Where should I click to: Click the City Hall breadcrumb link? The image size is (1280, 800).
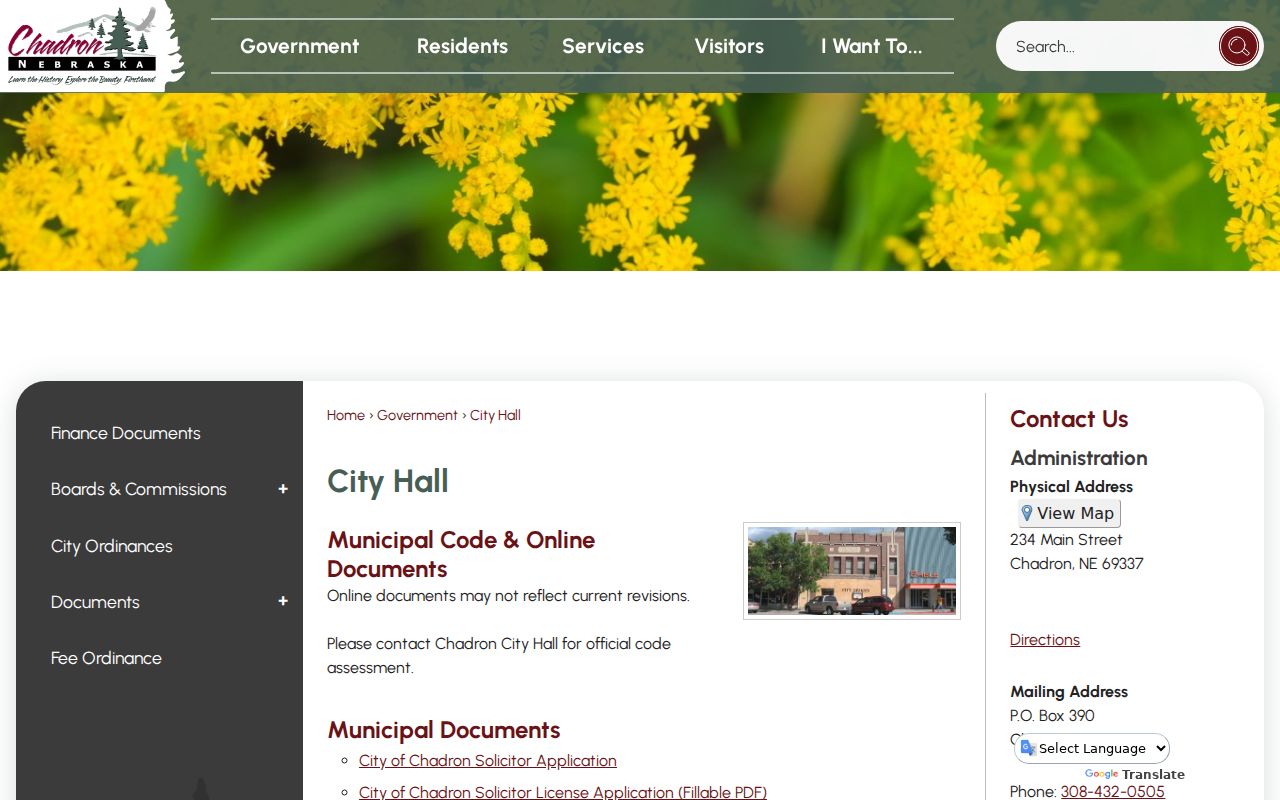495,415
